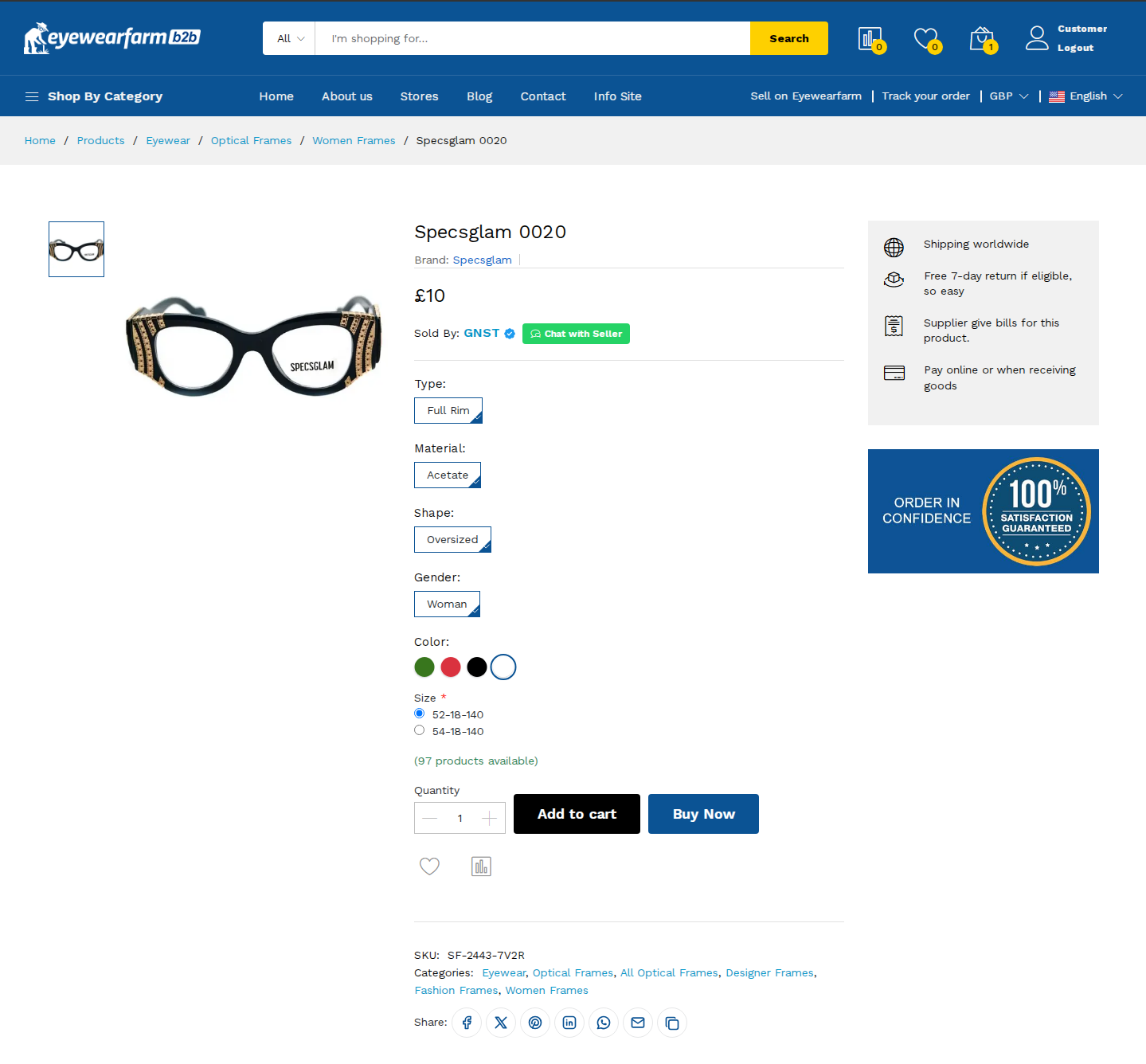Click the Buy Now button

click(x=703, y=814)
